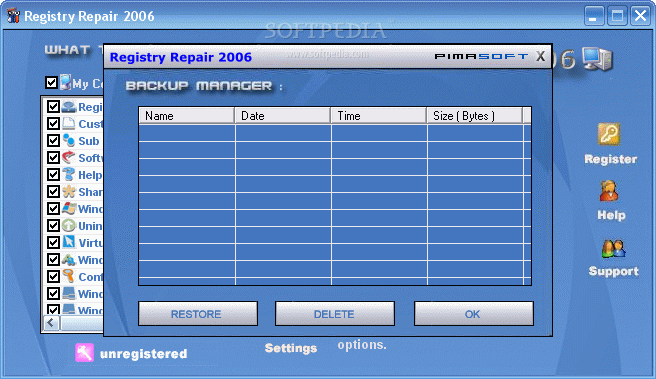Toggle the checkbox next to Regi item
Viewport: 656px width, 379px height.
pos(53,106)
